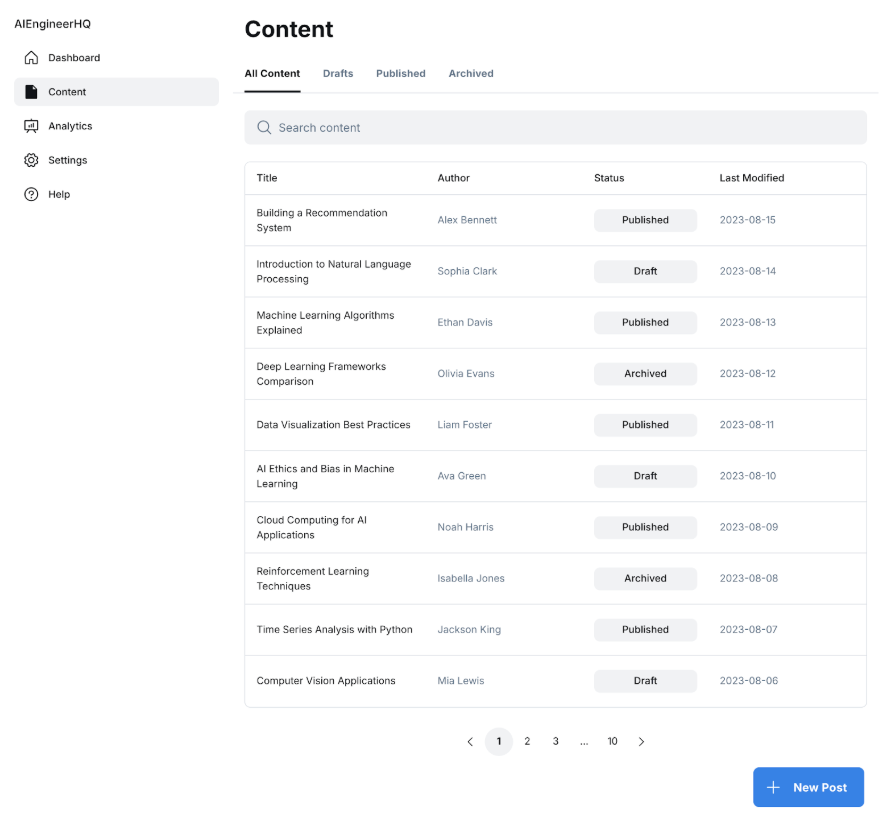
Task: Switch to the Drafts tab
Action: click(x=338, y=74)
